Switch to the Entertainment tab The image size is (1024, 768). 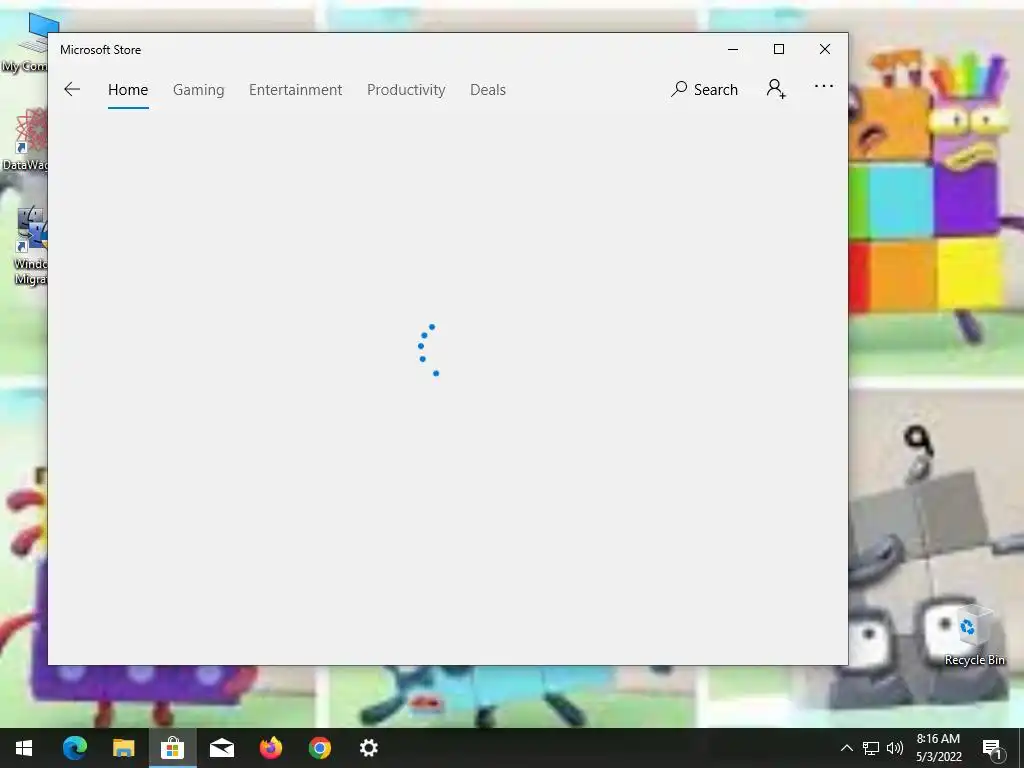(x=295, y=89)
